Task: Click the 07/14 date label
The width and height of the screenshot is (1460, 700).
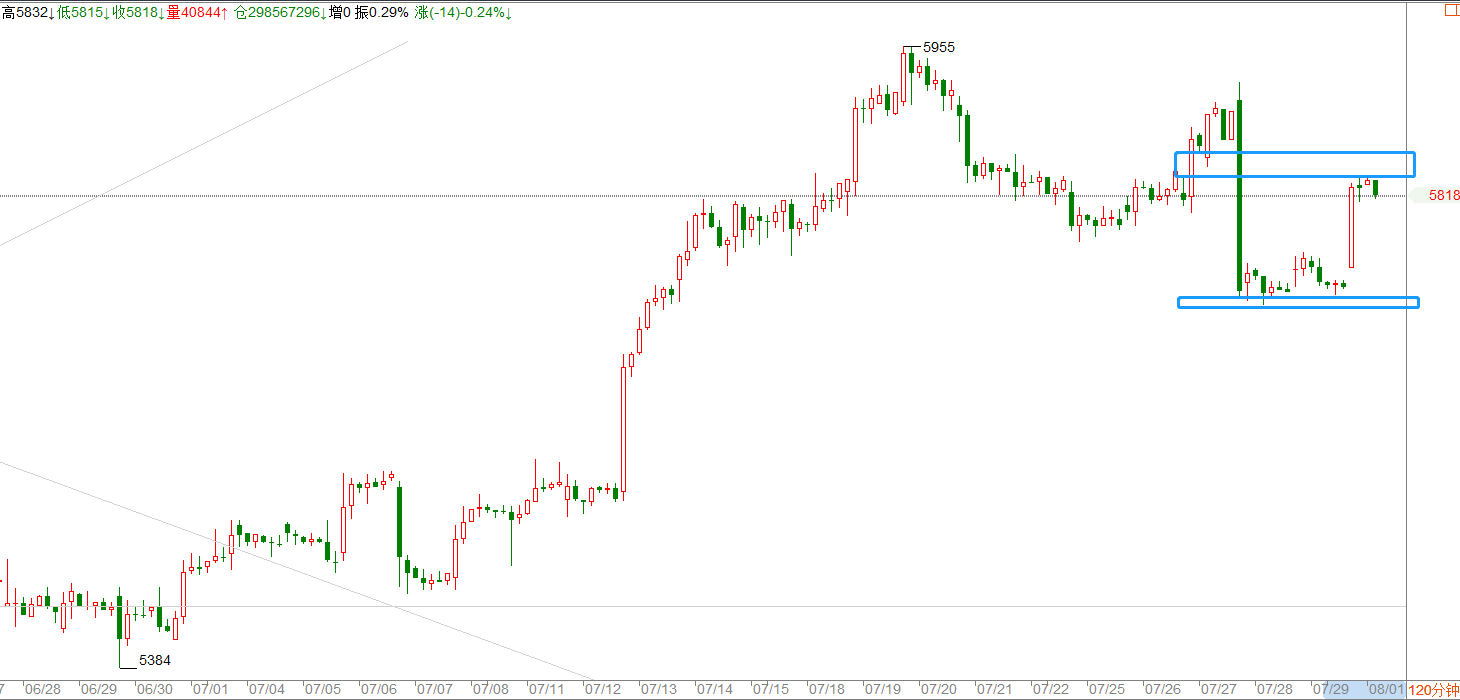Action: point(715,690)
